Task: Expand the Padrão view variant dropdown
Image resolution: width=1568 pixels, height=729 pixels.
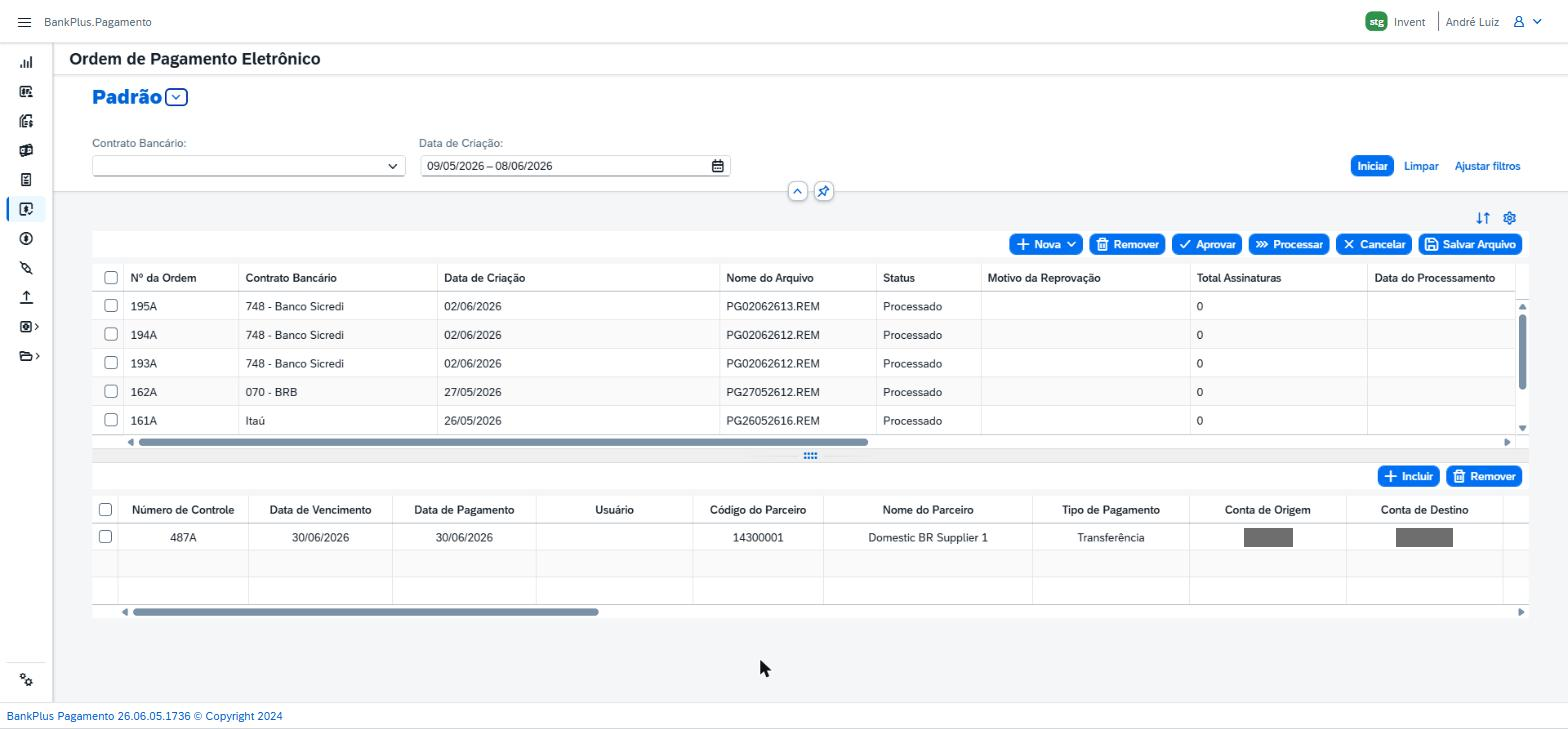Action: (176, 97)
